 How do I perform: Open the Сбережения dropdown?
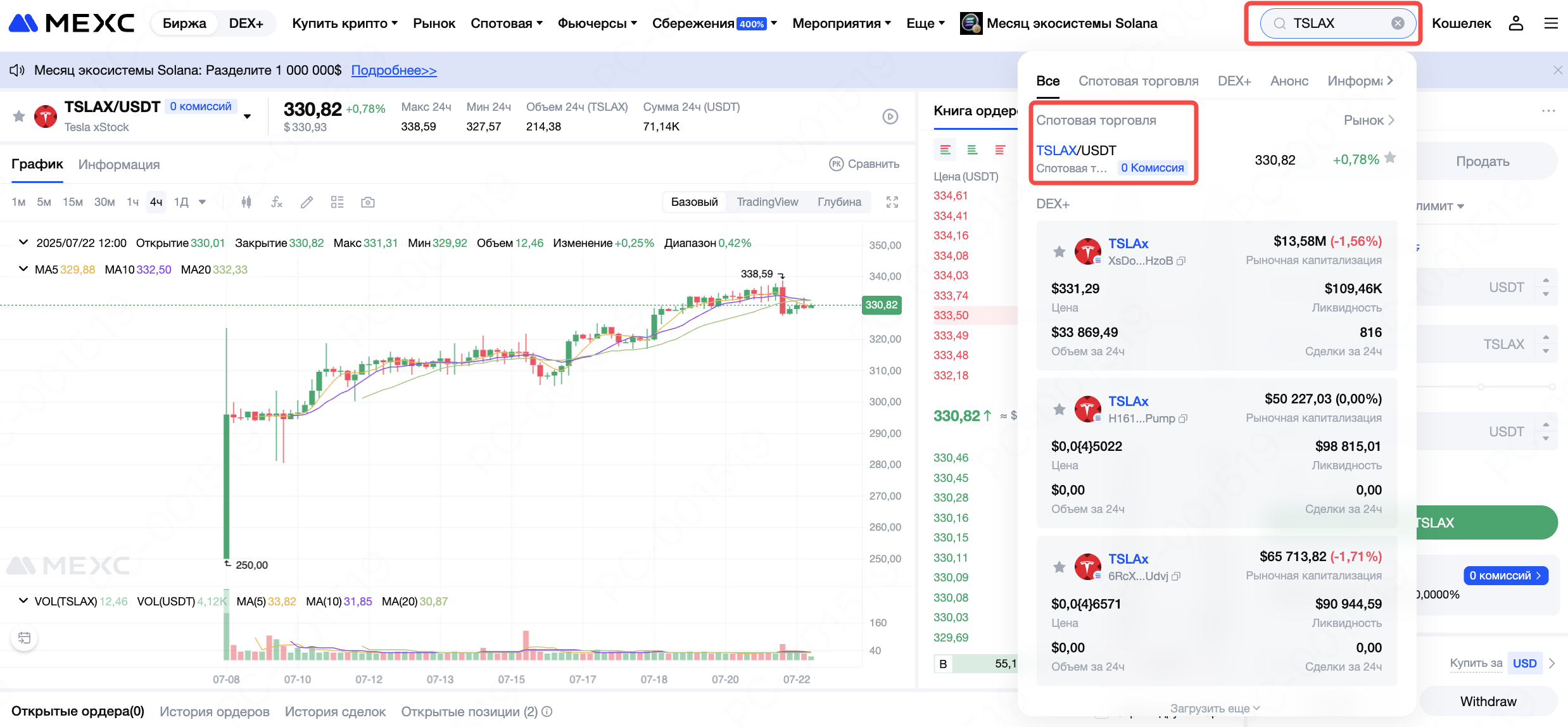[714, 23]
